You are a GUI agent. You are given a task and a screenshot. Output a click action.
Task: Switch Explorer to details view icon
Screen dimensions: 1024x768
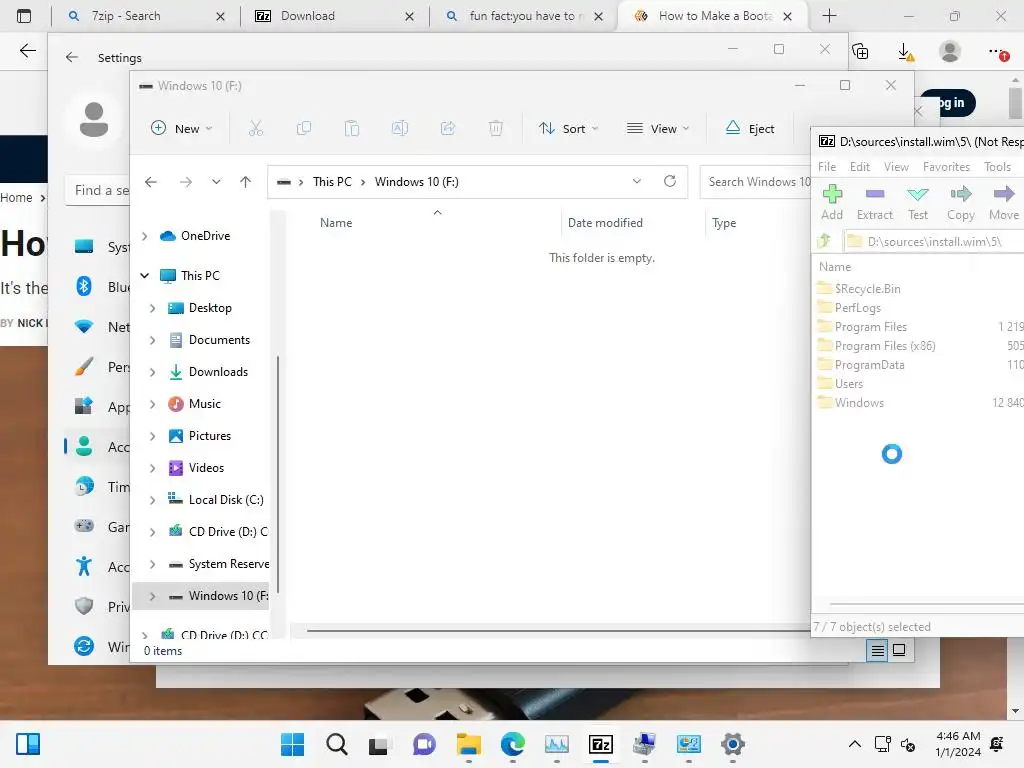coord(877,650)
